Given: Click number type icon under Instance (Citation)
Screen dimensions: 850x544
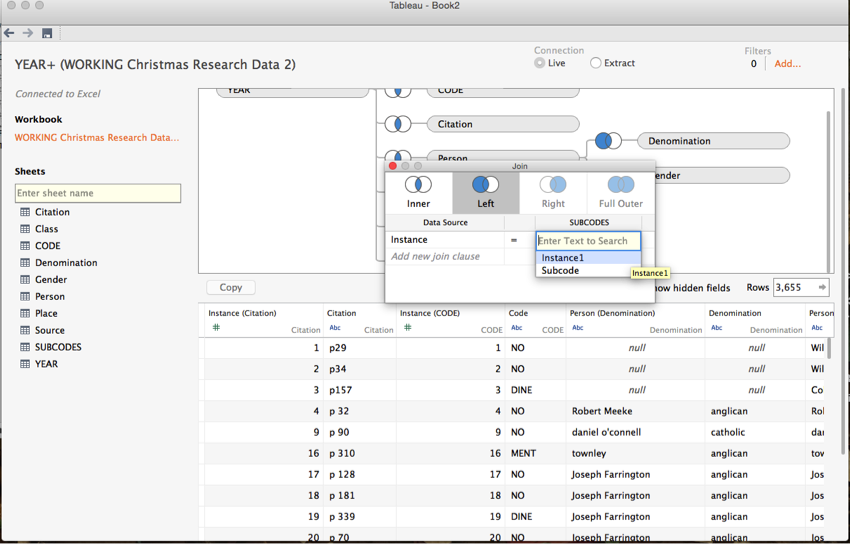Looking at the screenshot, I should coord(216,327).
